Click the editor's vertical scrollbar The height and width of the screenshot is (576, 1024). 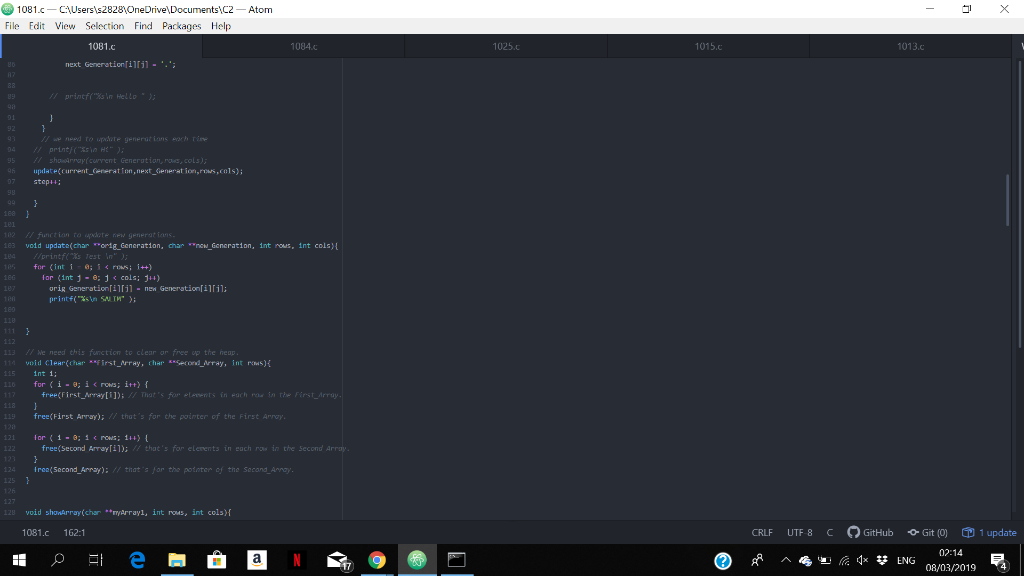pos(1007,200)
